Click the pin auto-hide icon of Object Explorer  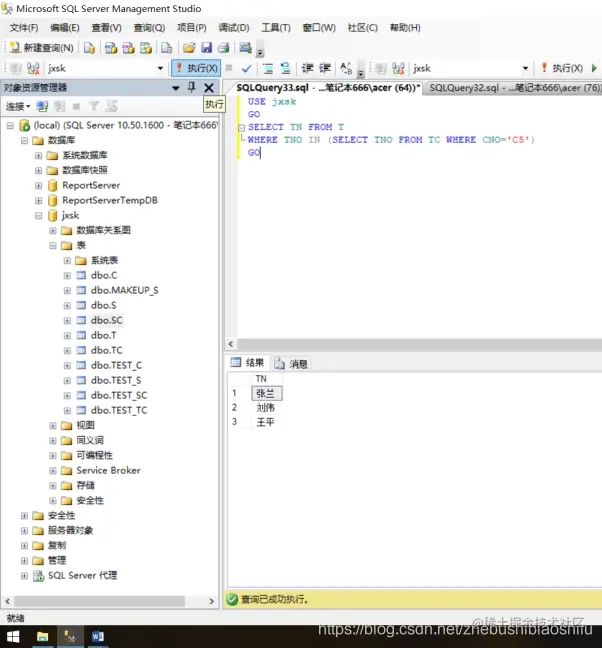coord(192,87)
